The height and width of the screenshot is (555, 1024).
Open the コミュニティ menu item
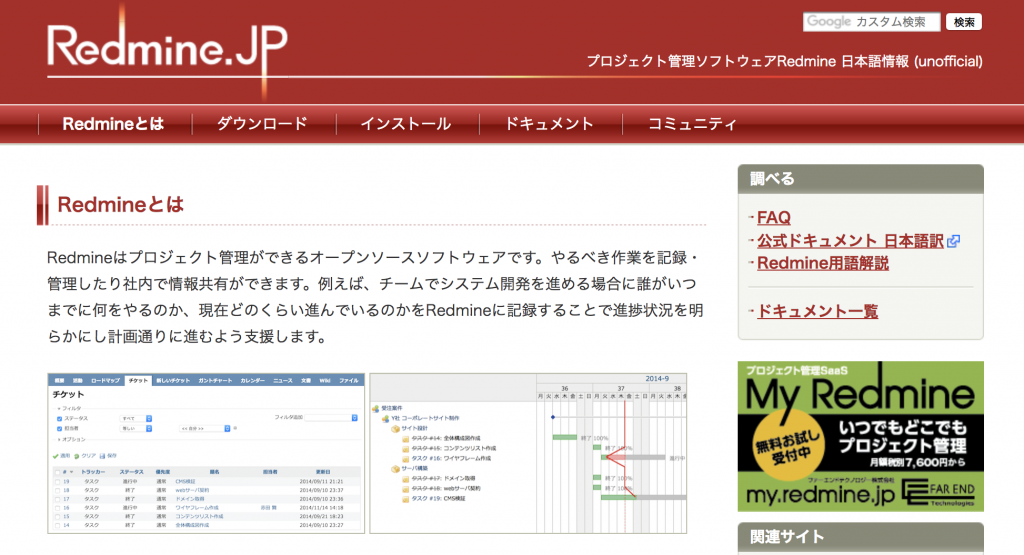click(x=692, y=123)
